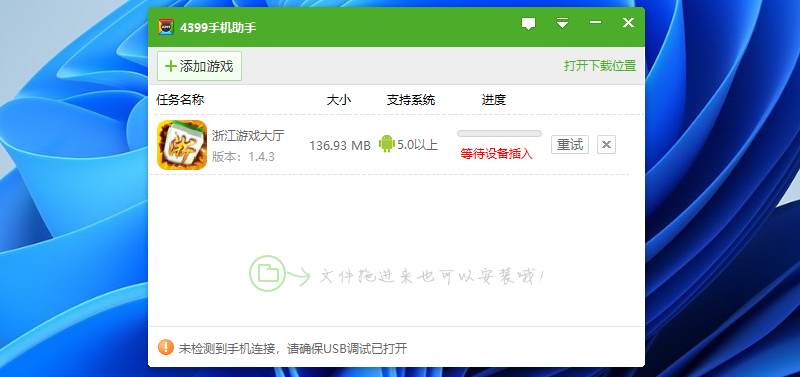Click the 进度 column header
This screenshot has height=377, width=800.
pyautogui.click(x=494, y=99)
